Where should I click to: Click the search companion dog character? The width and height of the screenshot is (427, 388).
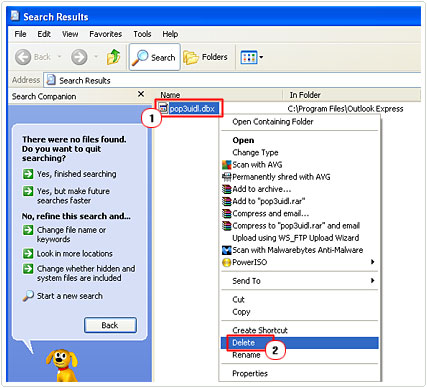[62, 366]
